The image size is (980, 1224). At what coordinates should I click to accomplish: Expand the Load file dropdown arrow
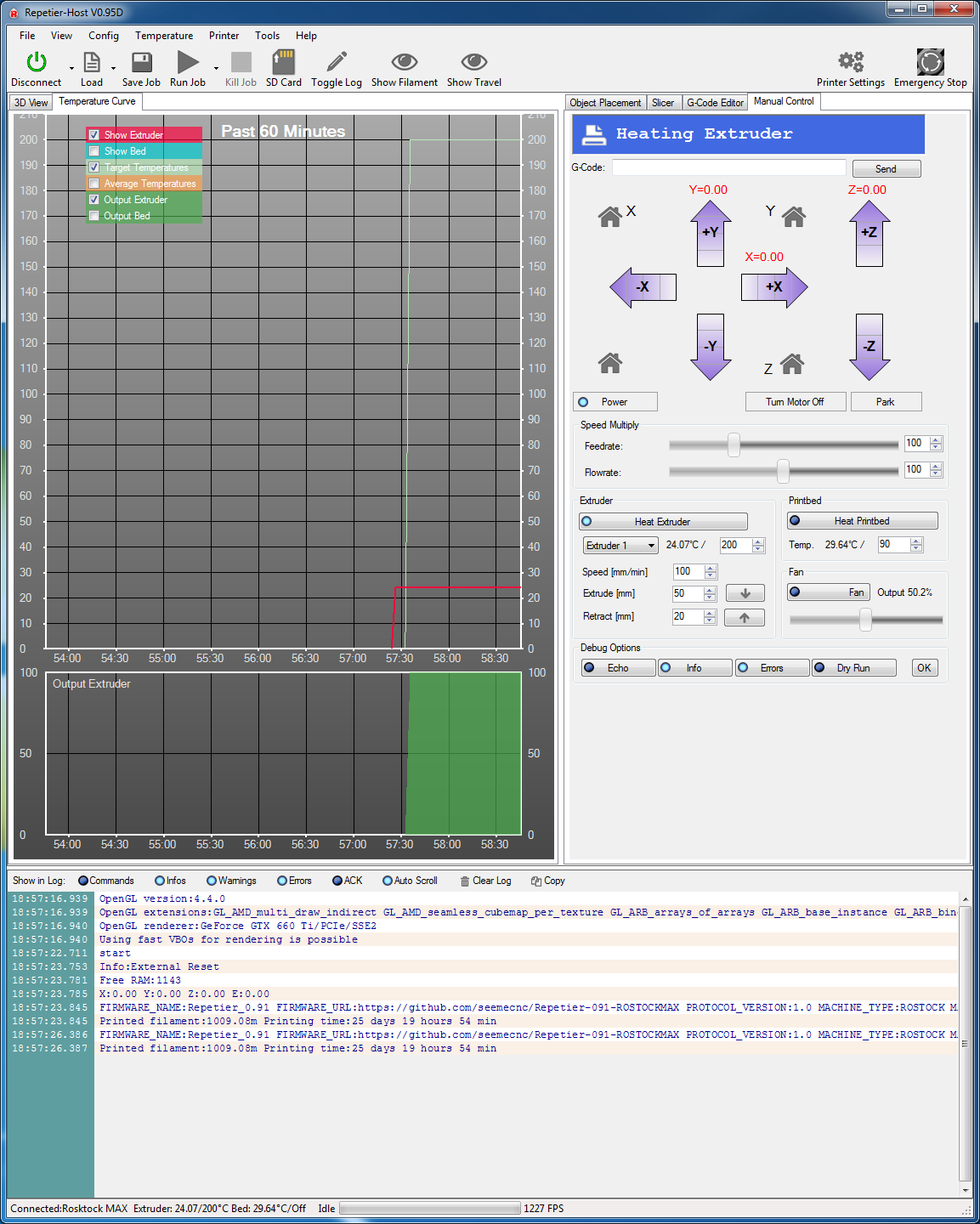tap(113, 69)
